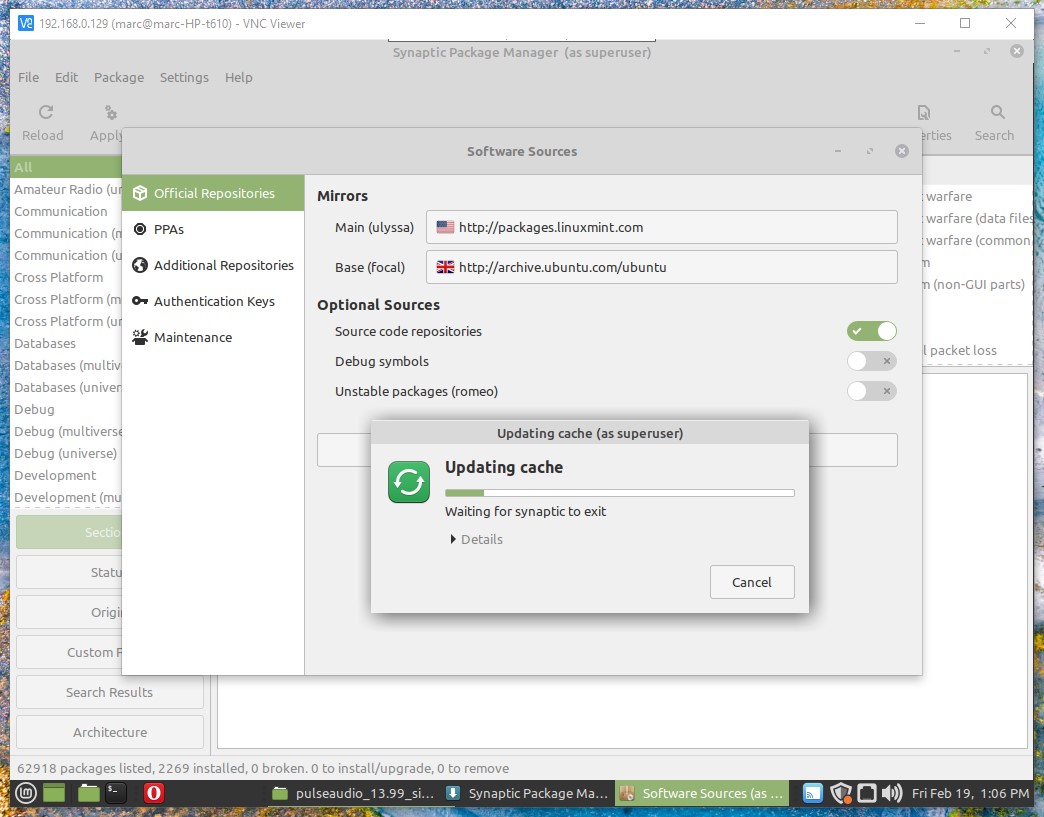Click the UK flag icon in Base mirror
This screenshot has height=817, width=1044.
click(445, 267)
